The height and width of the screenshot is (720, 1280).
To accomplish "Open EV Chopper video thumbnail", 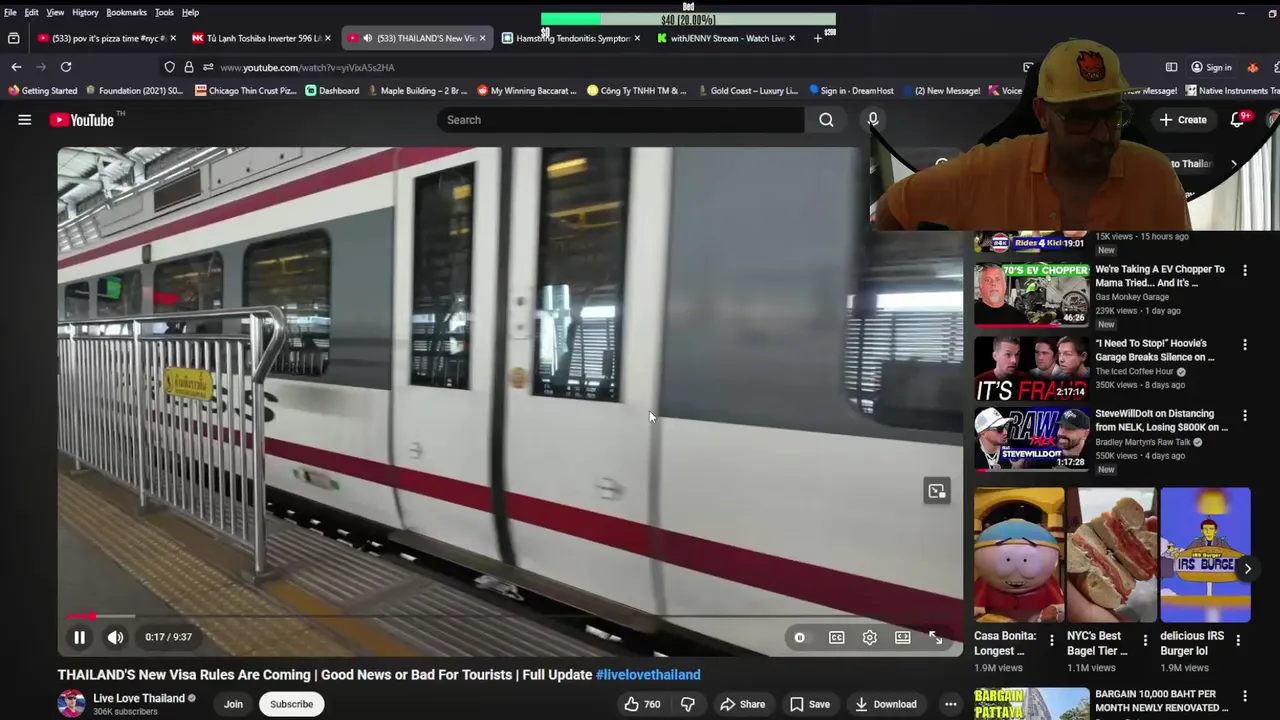I will (1031, 294).
